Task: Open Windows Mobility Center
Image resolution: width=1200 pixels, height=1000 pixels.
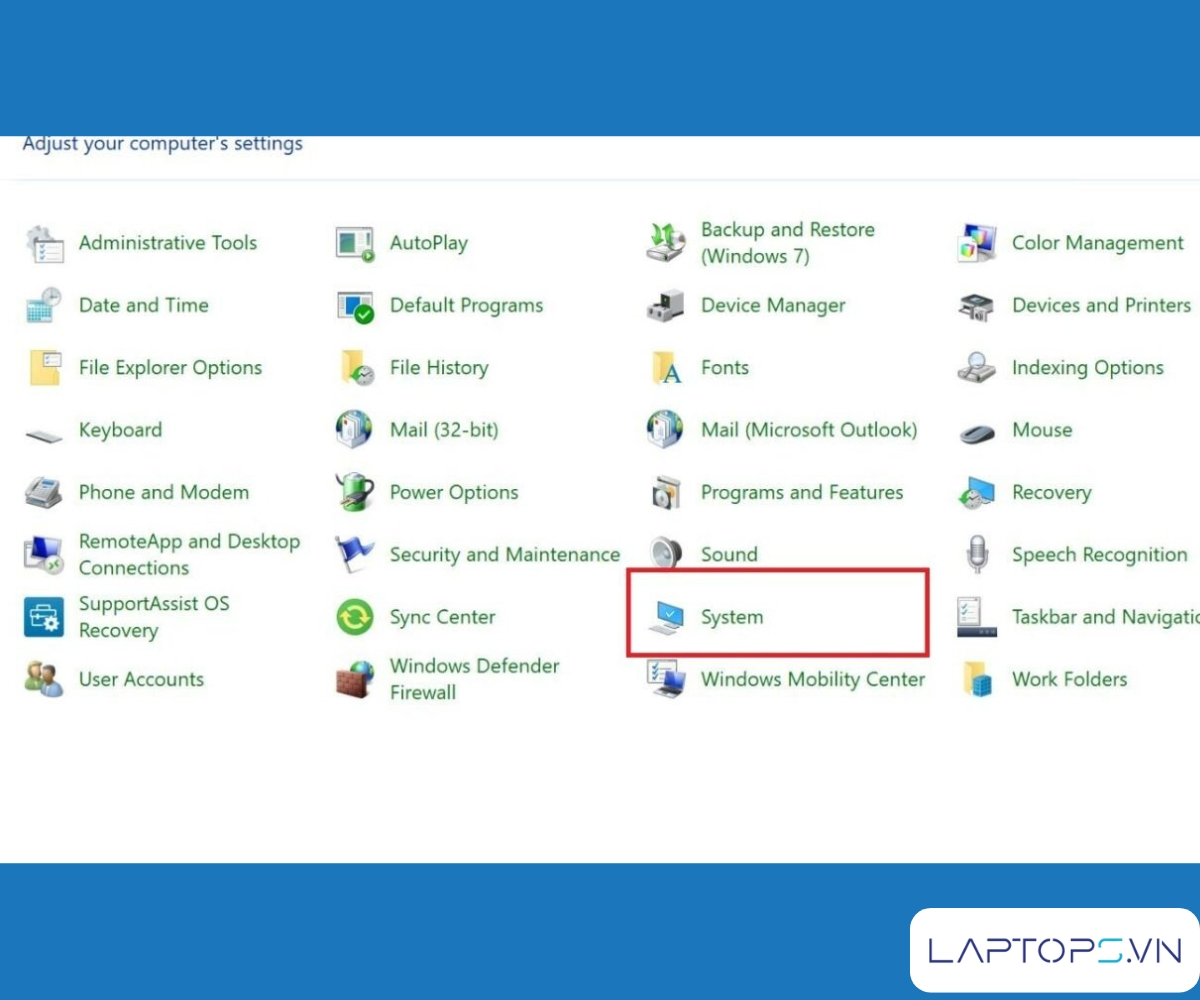Action: (812, 680)
